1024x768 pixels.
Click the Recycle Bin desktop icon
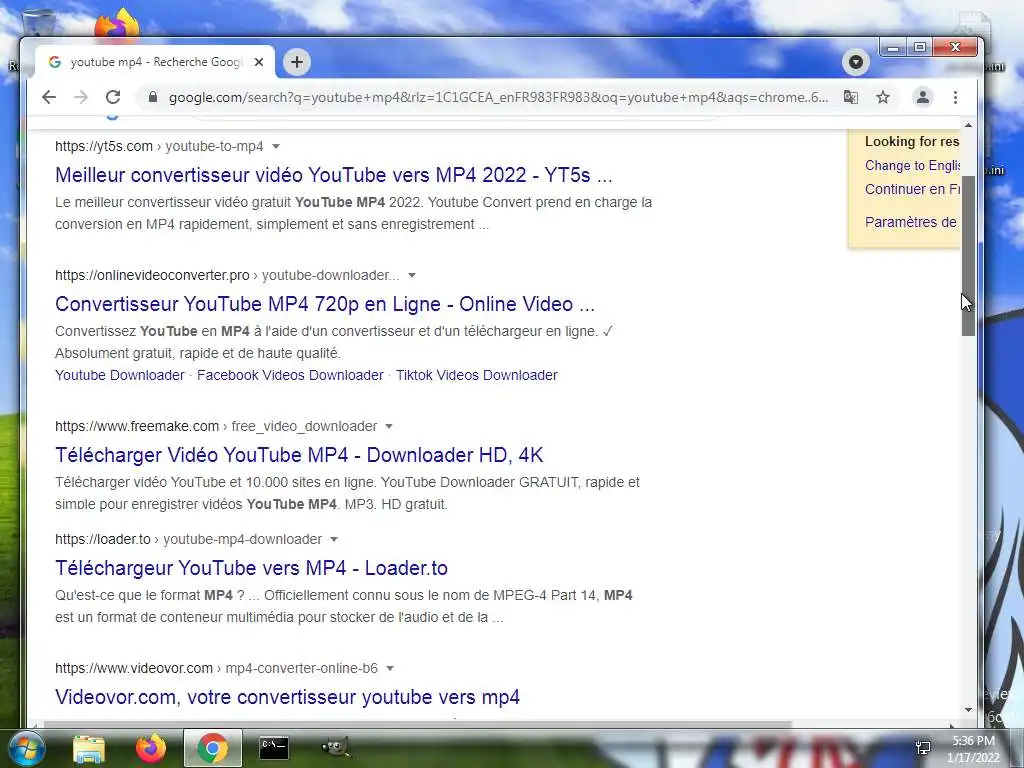coord(37,24)
